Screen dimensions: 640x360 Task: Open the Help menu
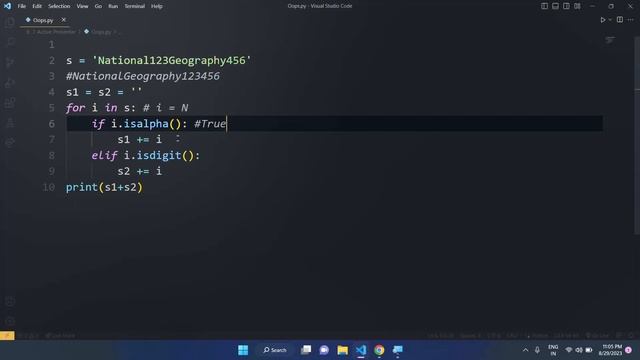[157, 6]
